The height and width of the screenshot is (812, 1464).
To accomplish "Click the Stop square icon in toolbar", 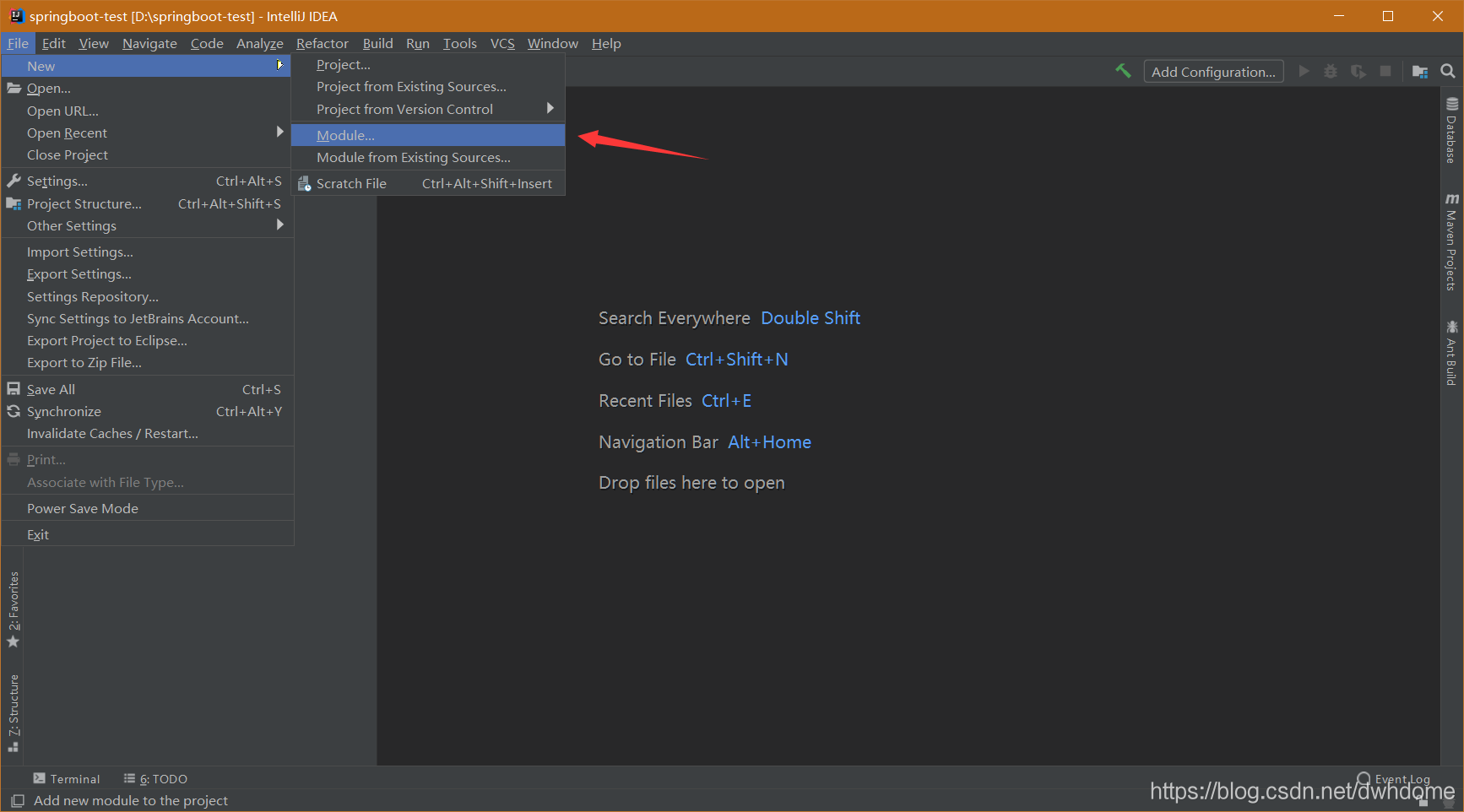I will [1385, 71].
